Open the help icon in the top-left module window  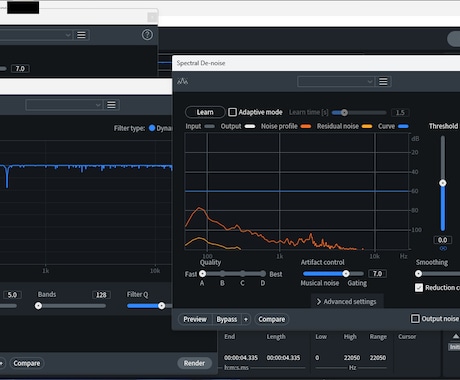pos(147,35)
